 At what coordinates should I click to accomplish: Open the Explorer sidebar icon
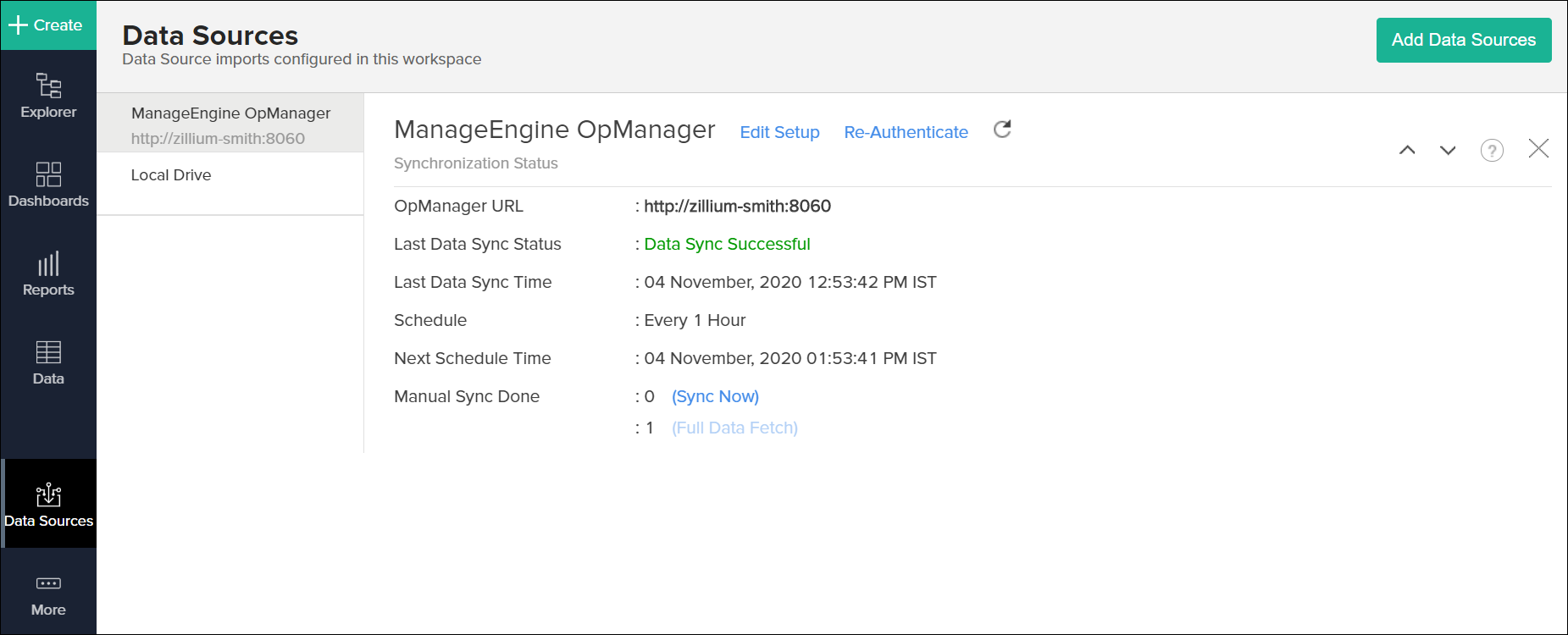click(48, 96)
